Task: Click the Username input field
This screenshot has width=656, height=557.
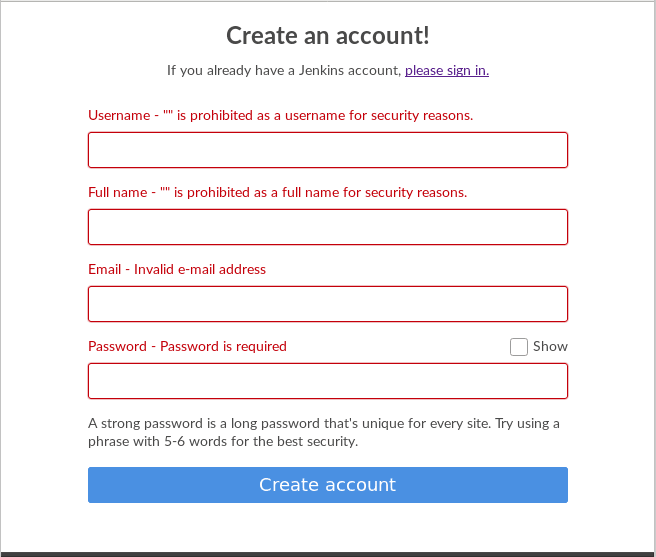Action: 328,150
